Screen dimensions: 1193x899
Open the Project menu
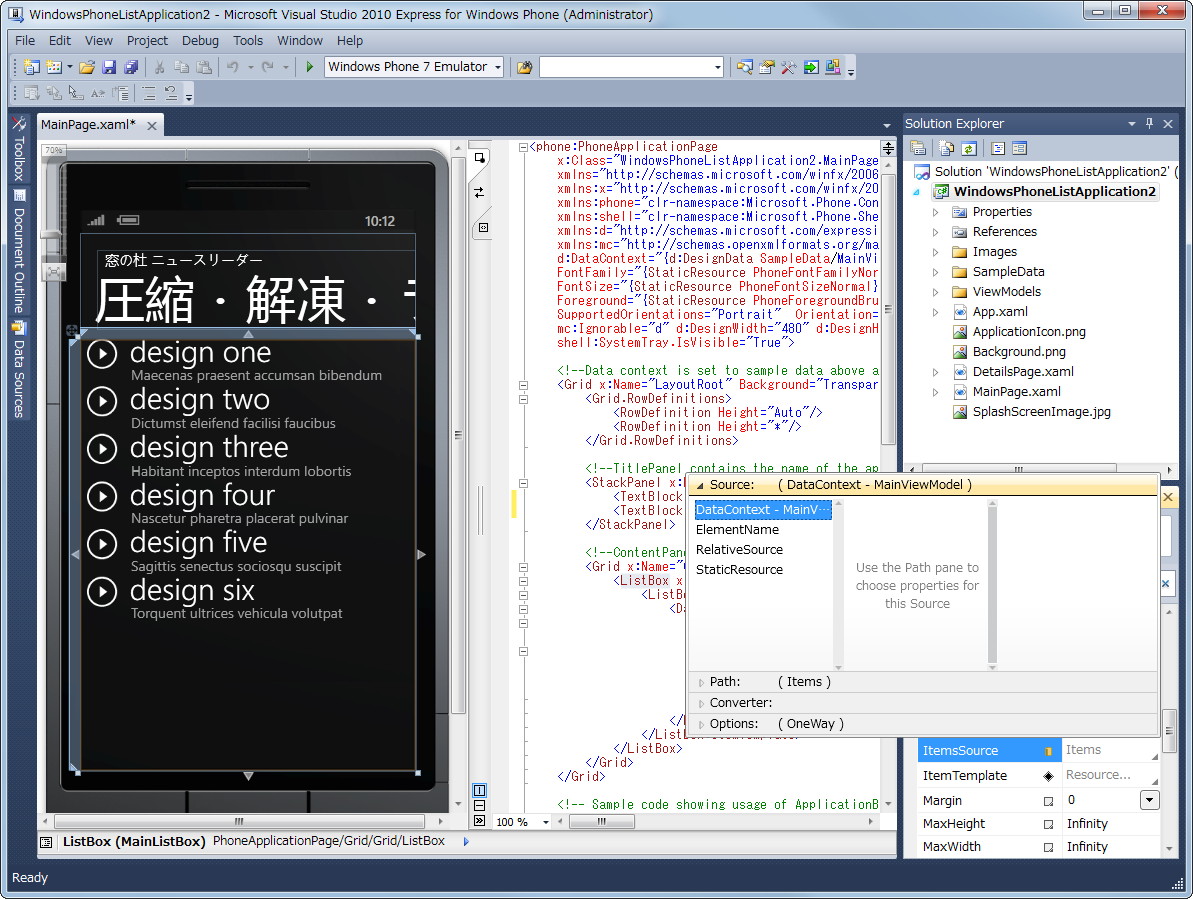pos(147,40)
